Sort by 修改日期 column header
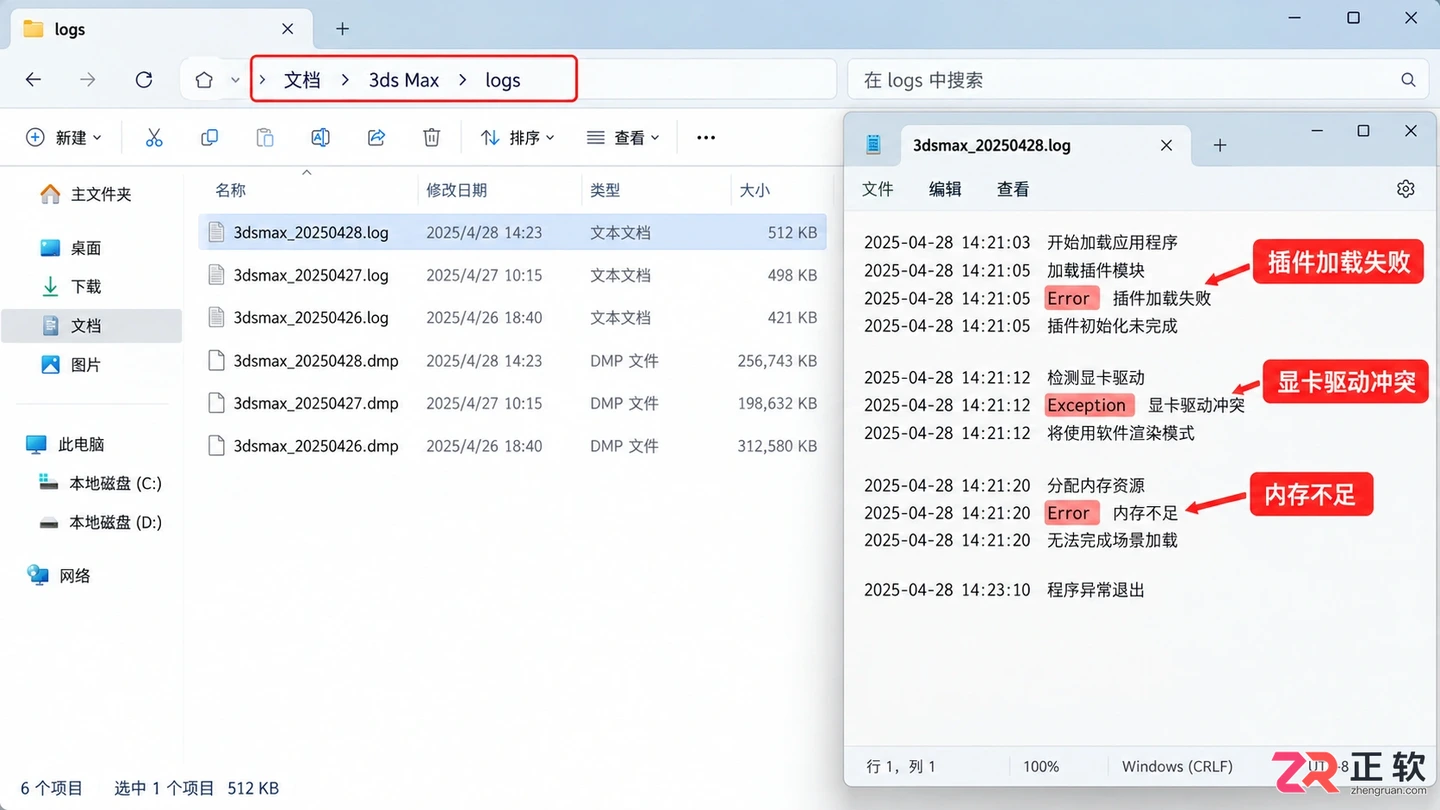Image resolution: width=1440 pixels, height=810 pixels. click(457, 190)
